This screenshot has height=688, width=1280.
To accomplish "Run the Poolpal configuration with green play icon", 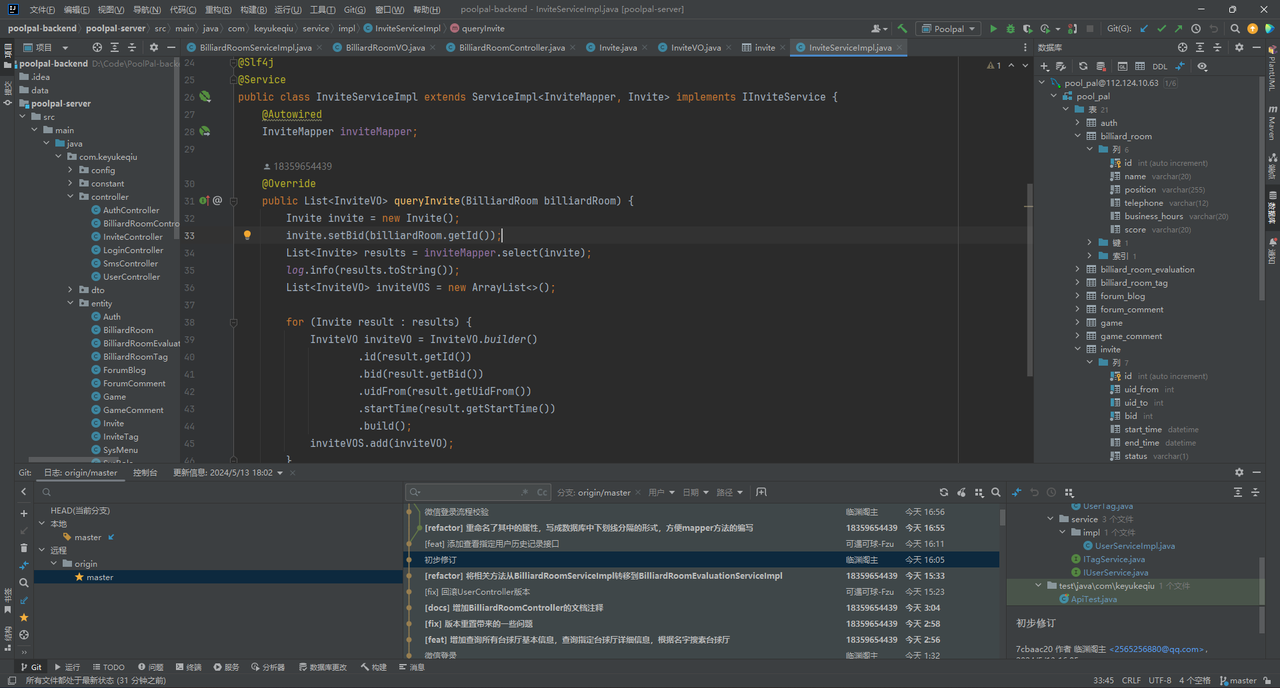I will pyautogui.click(x=993, y=29).
